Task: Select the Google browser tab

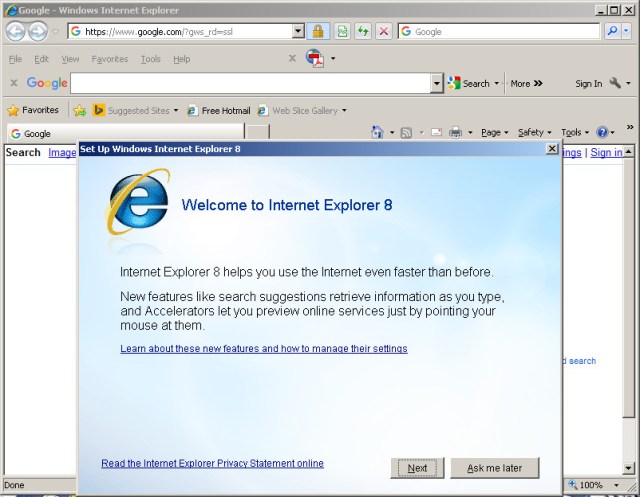Action: tap(125, 133)
